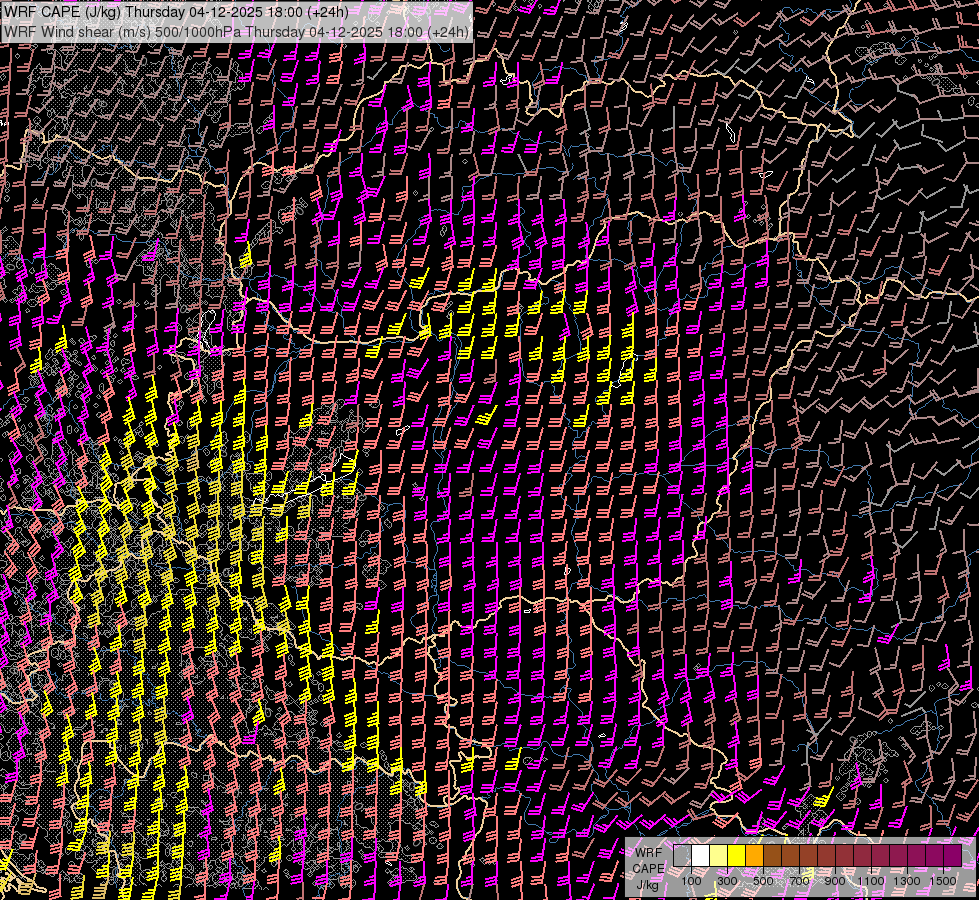Select the 900 value on the CAPE scale
This screenshot has width=979, height=900.
pos(835,881)
